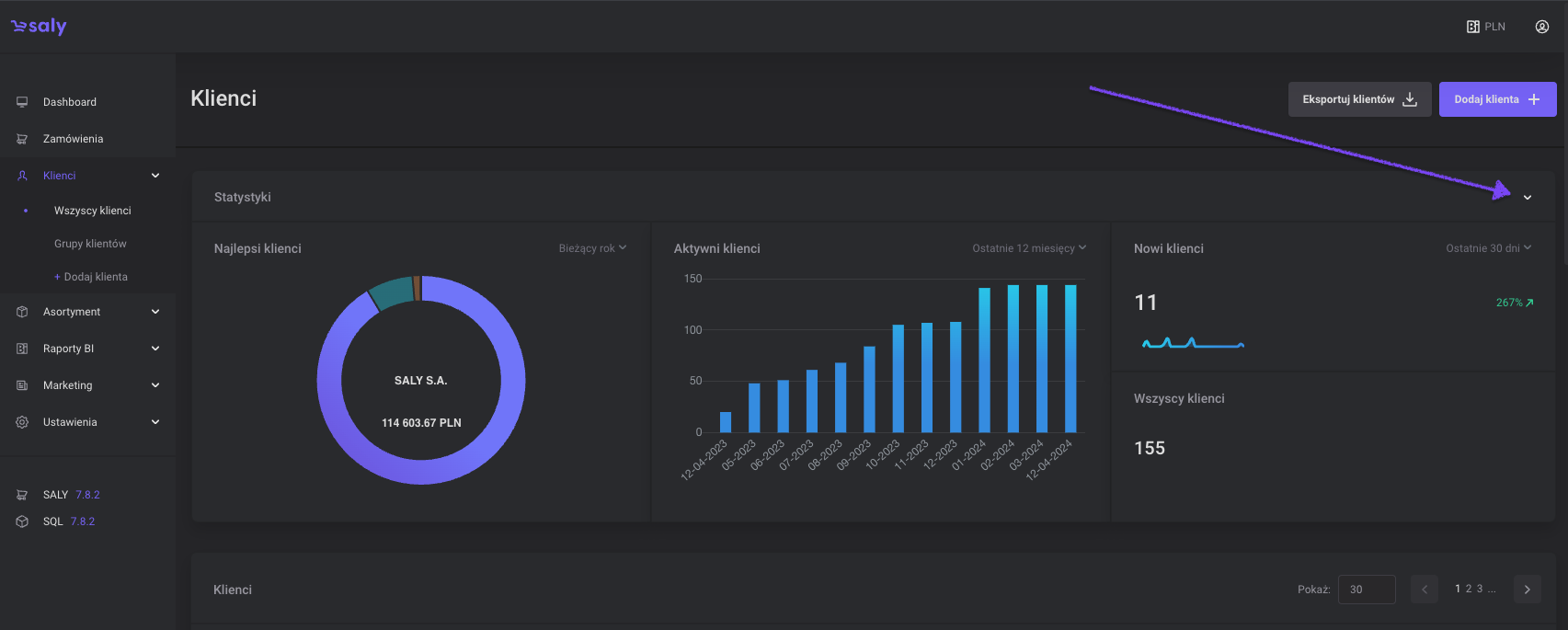Click the Dashboard monitor icon
The height and width of the screenshot is (630, 1568).
point(22,102)
